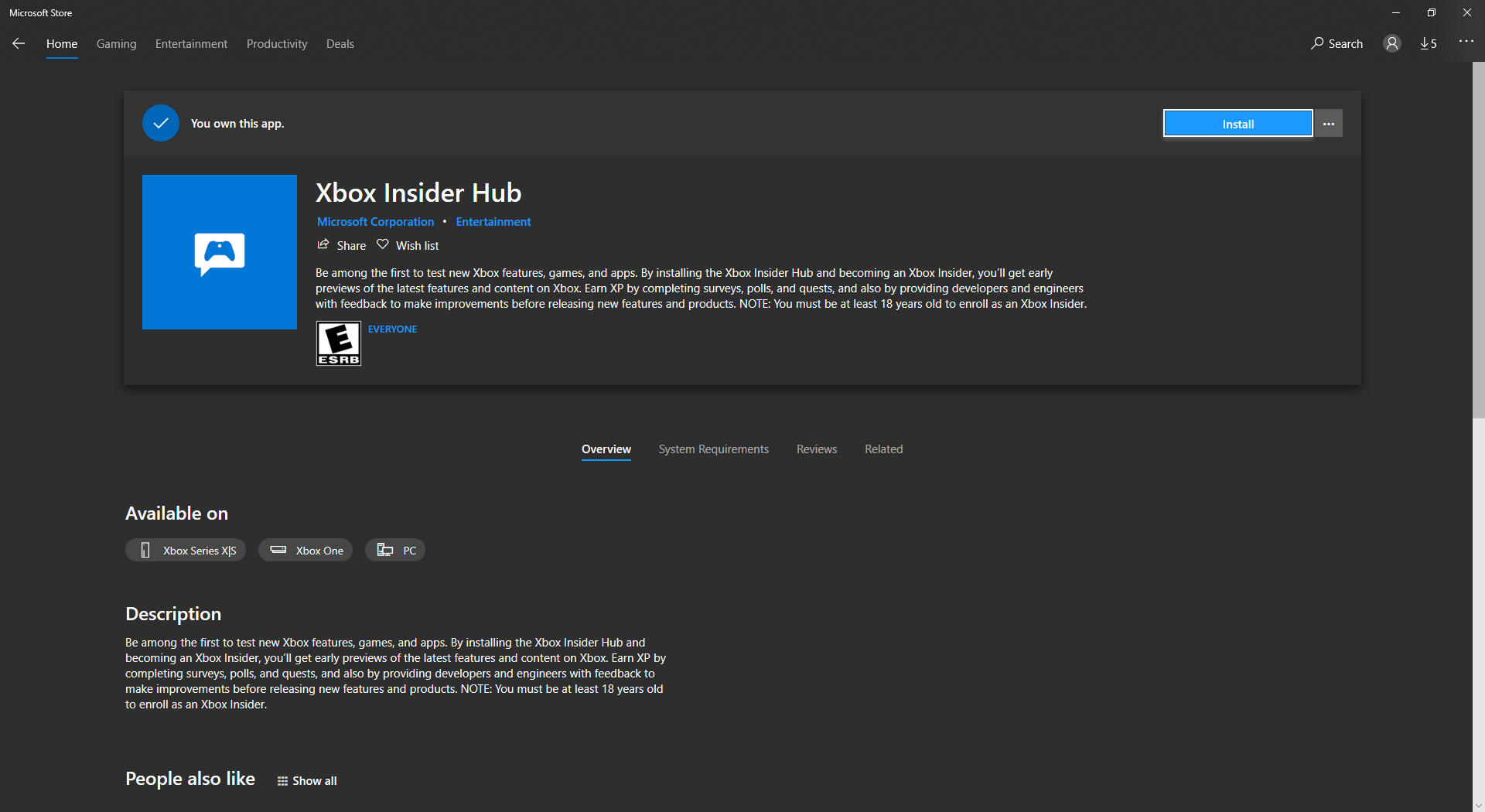The height and width of the screenshot is (812, 1485).
Task: Switch to the System Requirements section
Action: pyautogui.click(x=713, y=449)
